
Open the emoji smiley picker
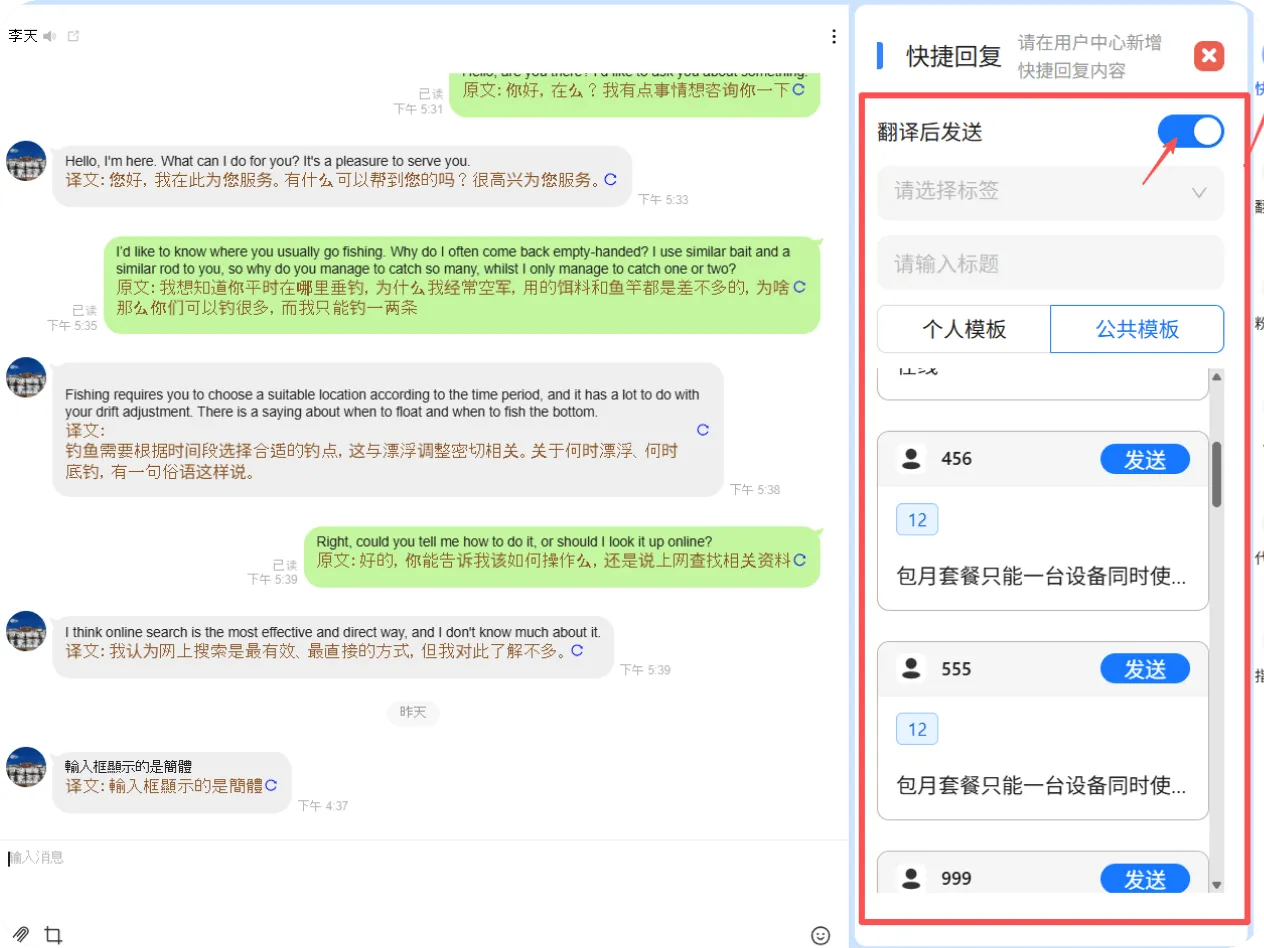[820, 935]
